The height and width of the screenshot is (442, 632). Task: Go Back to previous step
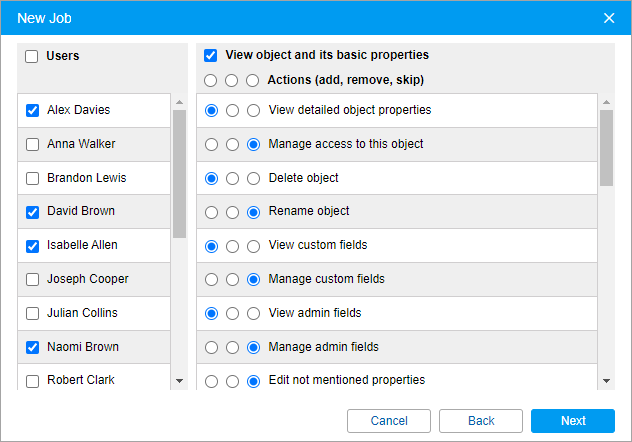[481, 421]
